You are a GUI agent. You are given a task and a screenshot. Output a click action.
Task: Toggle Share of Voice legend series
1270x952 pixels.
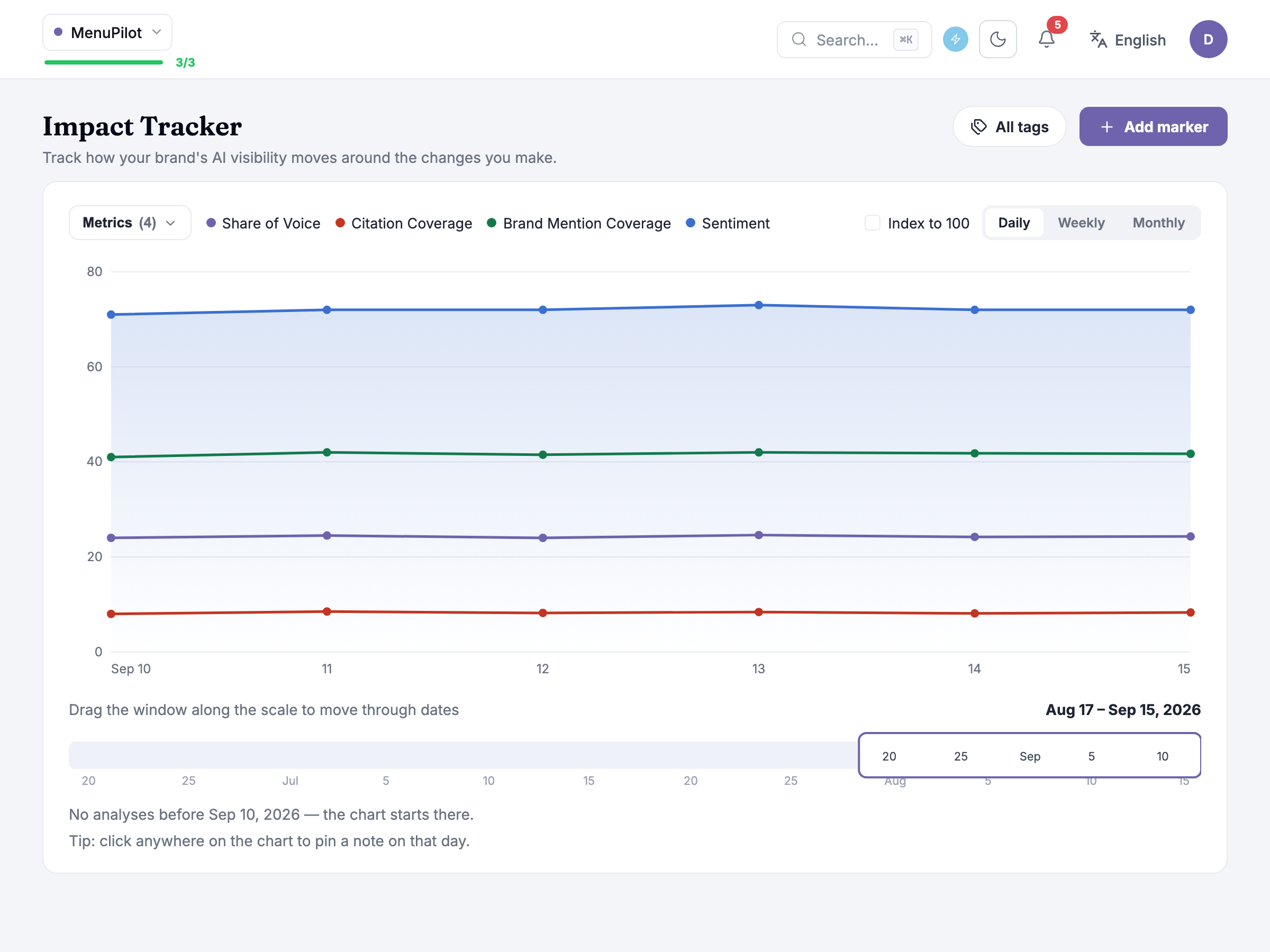click(x=264, y=223)
